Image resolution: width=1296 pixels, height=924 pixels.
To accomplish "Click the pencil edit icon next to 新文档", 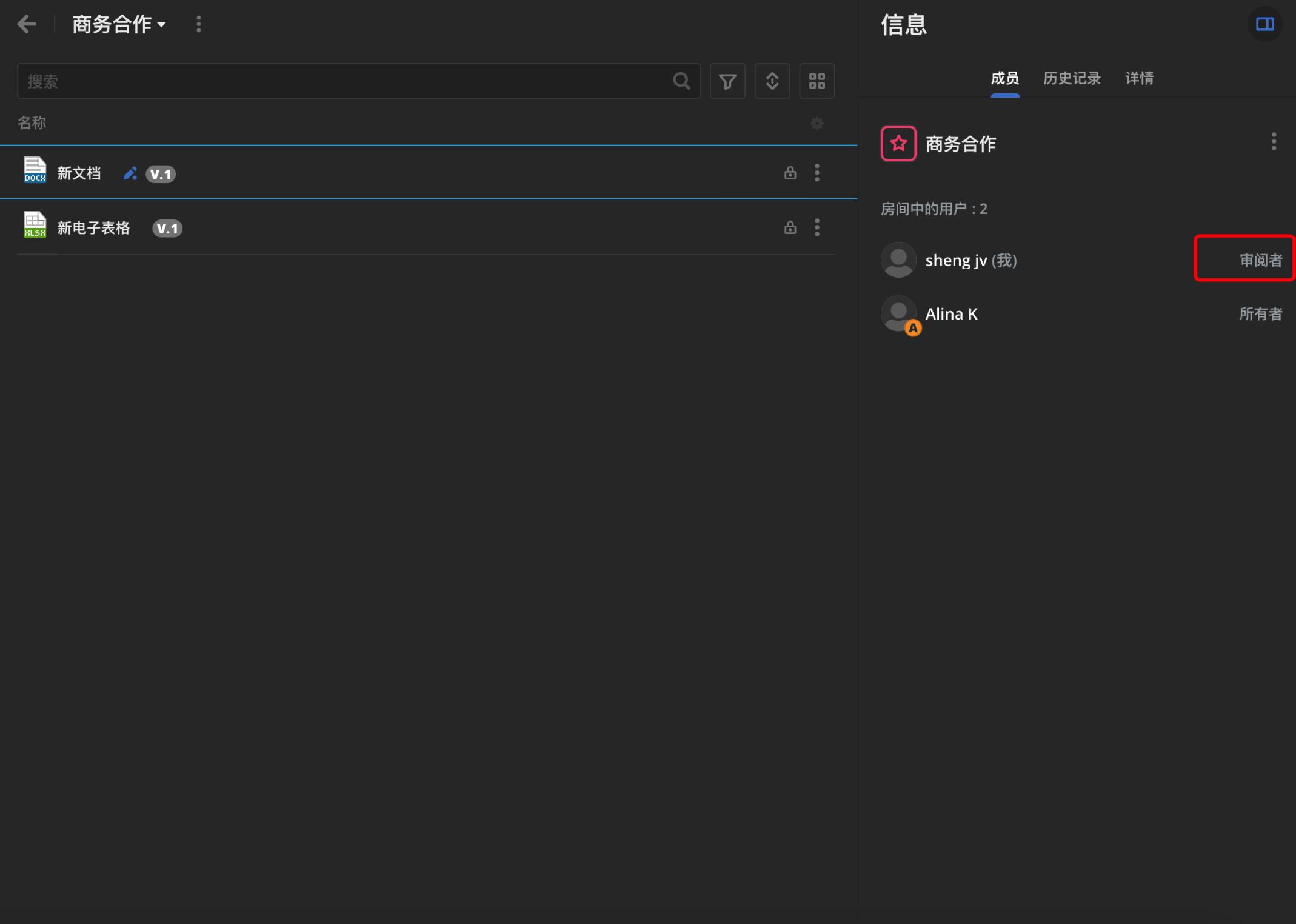I will [x=130, y=172].
